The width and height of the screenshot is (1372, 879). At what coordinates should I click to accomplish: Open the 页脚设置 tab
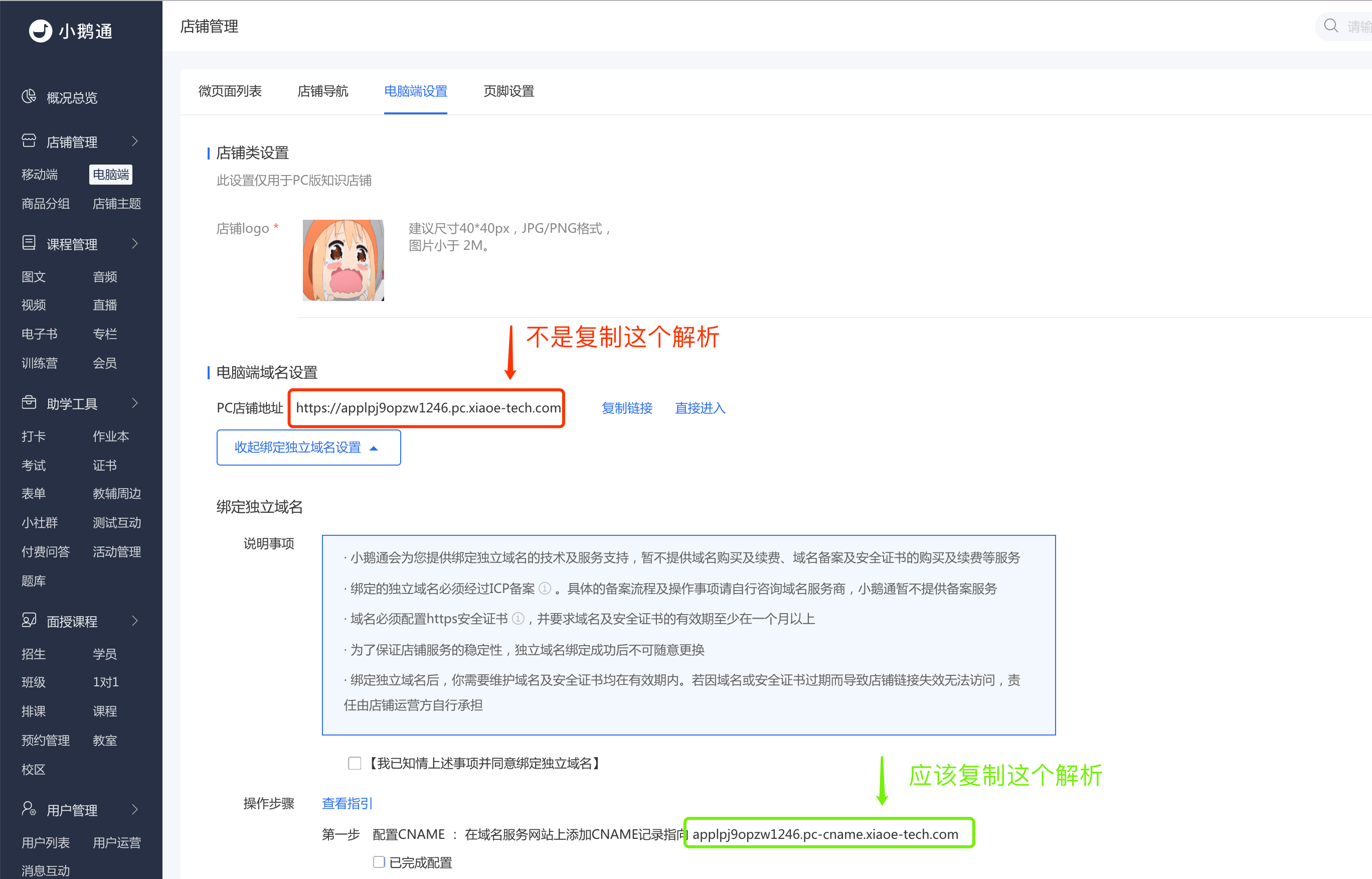pyautogui.click(x=509, y=91)
